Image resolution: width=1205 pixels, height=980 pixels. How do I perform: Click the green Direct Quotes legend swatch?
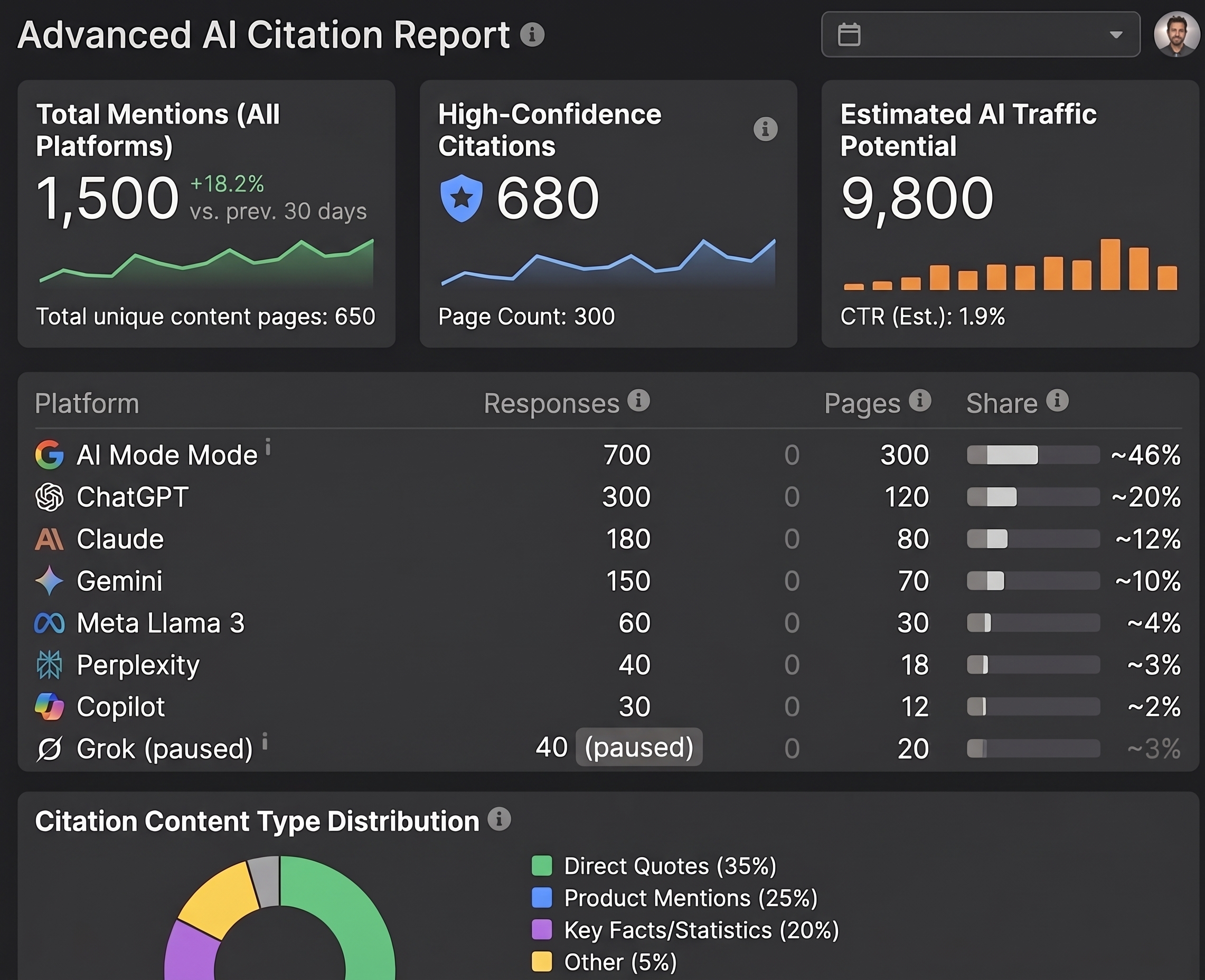point(542,866)
